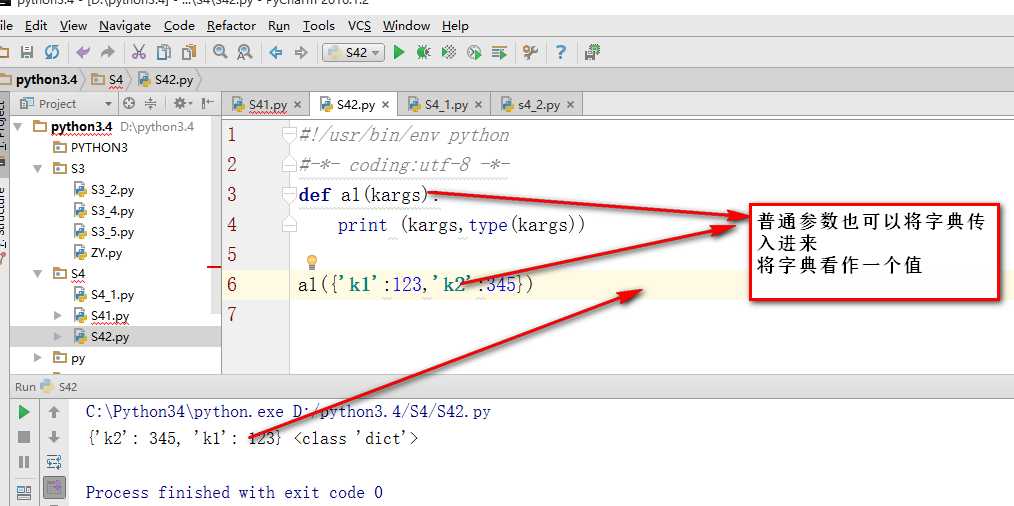Open the Tools menu
The width and height of the screenshot is (1014, 506).
coord(319,26)
